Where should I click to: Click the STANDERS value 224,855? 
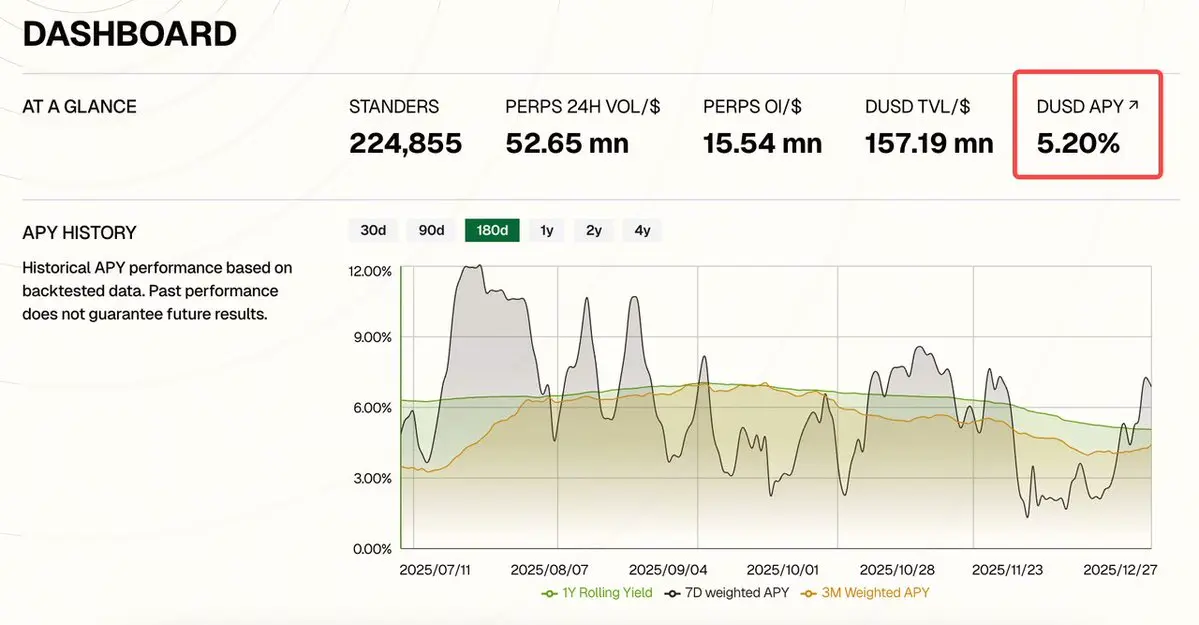click(405, 143)
